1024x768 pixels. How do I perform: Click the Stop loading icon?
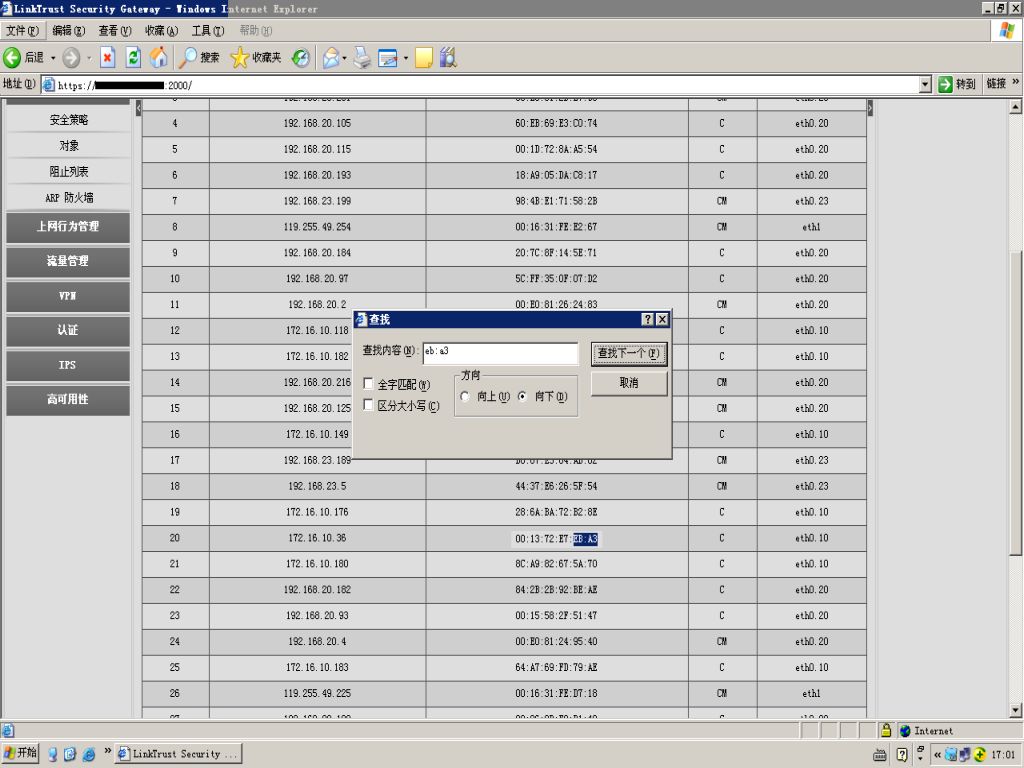click(x=108, y=57)
